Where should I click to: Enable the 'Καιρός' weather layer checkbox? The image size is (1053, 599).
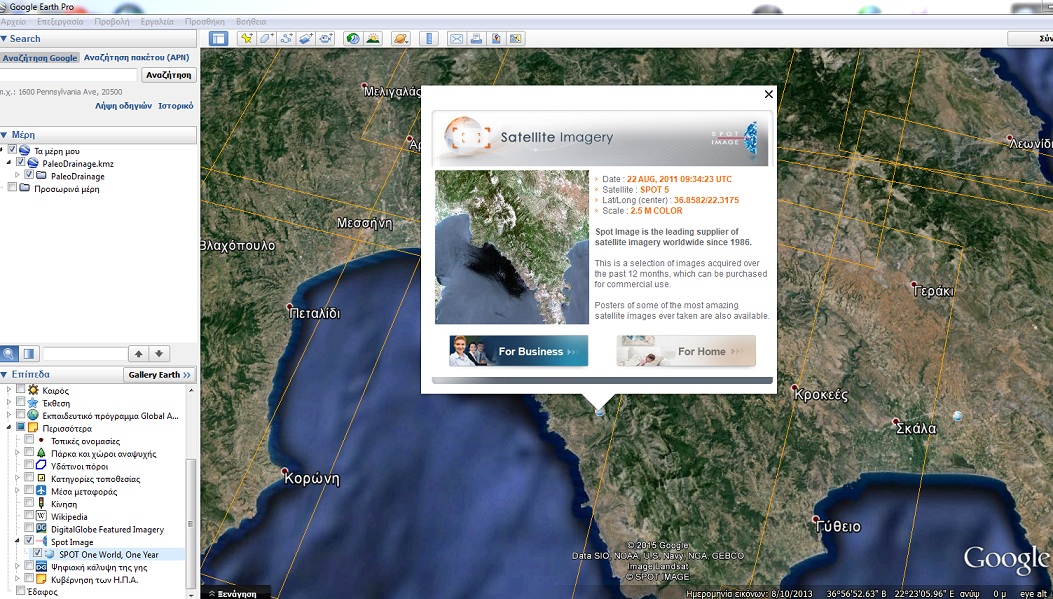20,389
